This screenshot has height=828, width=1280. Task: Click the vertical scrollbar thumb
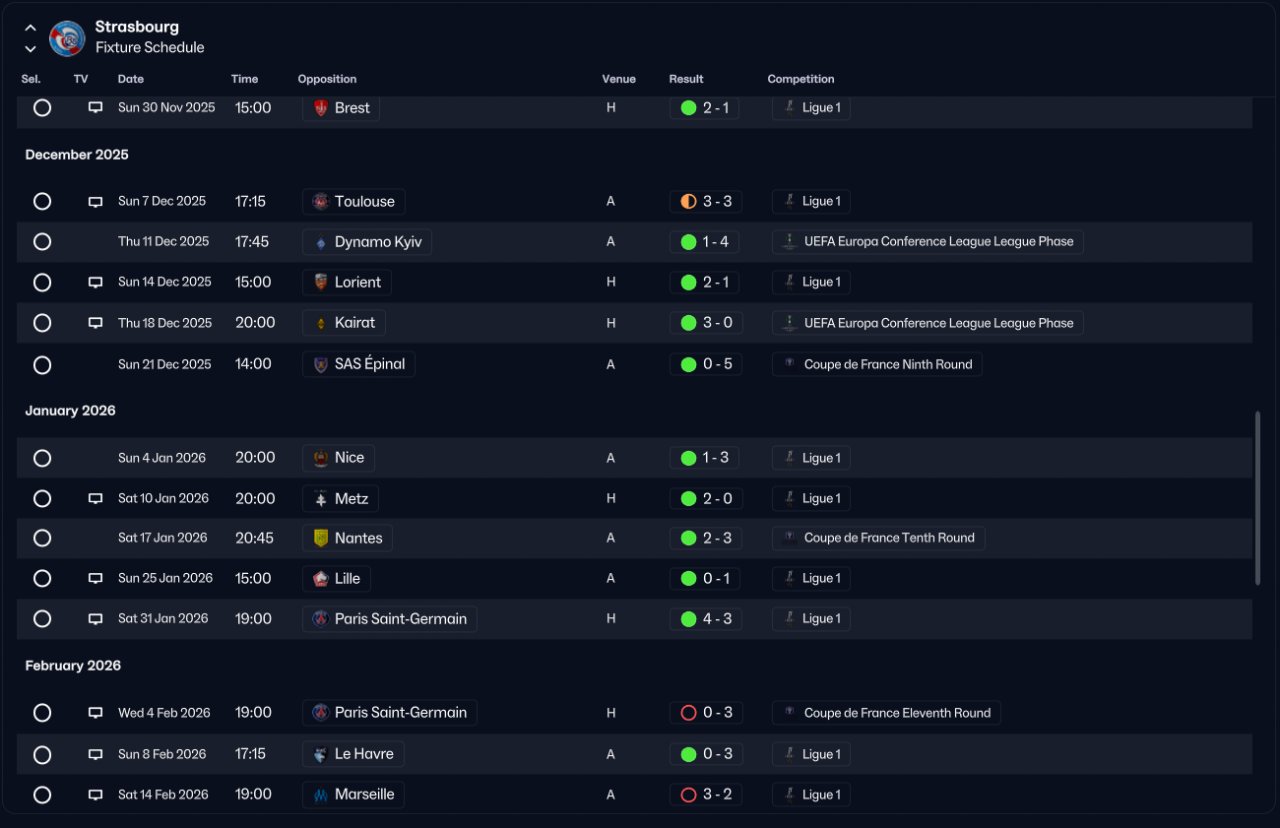(x=1257, y=498)
